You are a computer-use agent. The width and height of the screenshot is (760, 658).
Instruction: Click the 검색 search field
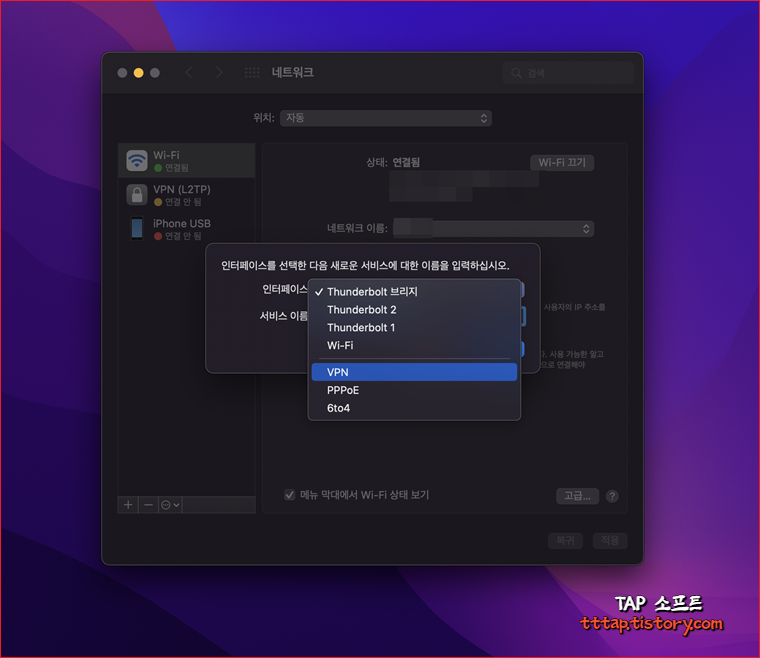coord(568,73)
